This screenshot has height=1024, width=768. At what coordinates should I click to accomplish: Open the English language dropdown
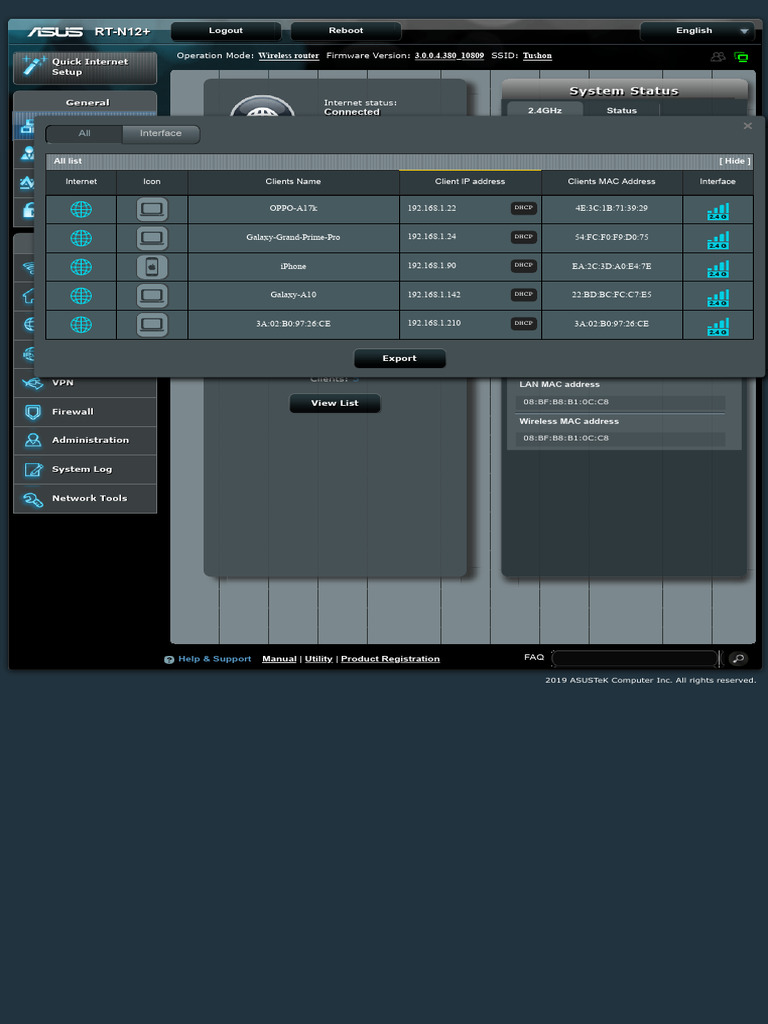click(697, 31)
